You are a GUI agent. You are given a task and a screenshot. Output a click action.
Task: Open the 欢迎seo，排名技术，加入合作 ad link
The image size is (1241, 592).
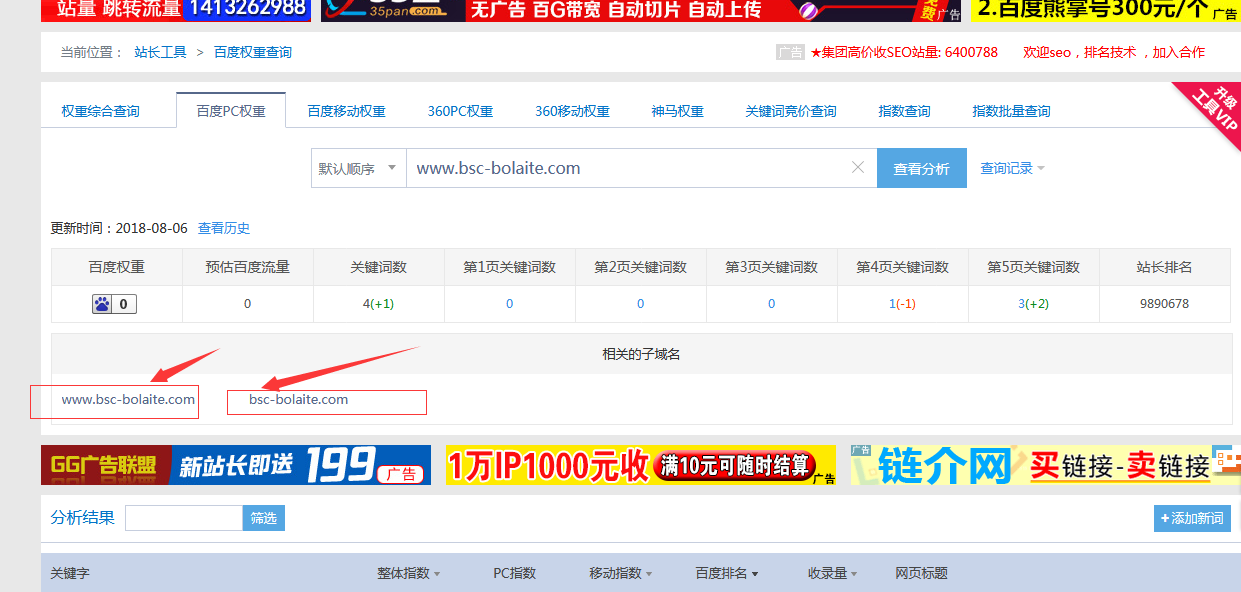click(x=1114, y=52)
